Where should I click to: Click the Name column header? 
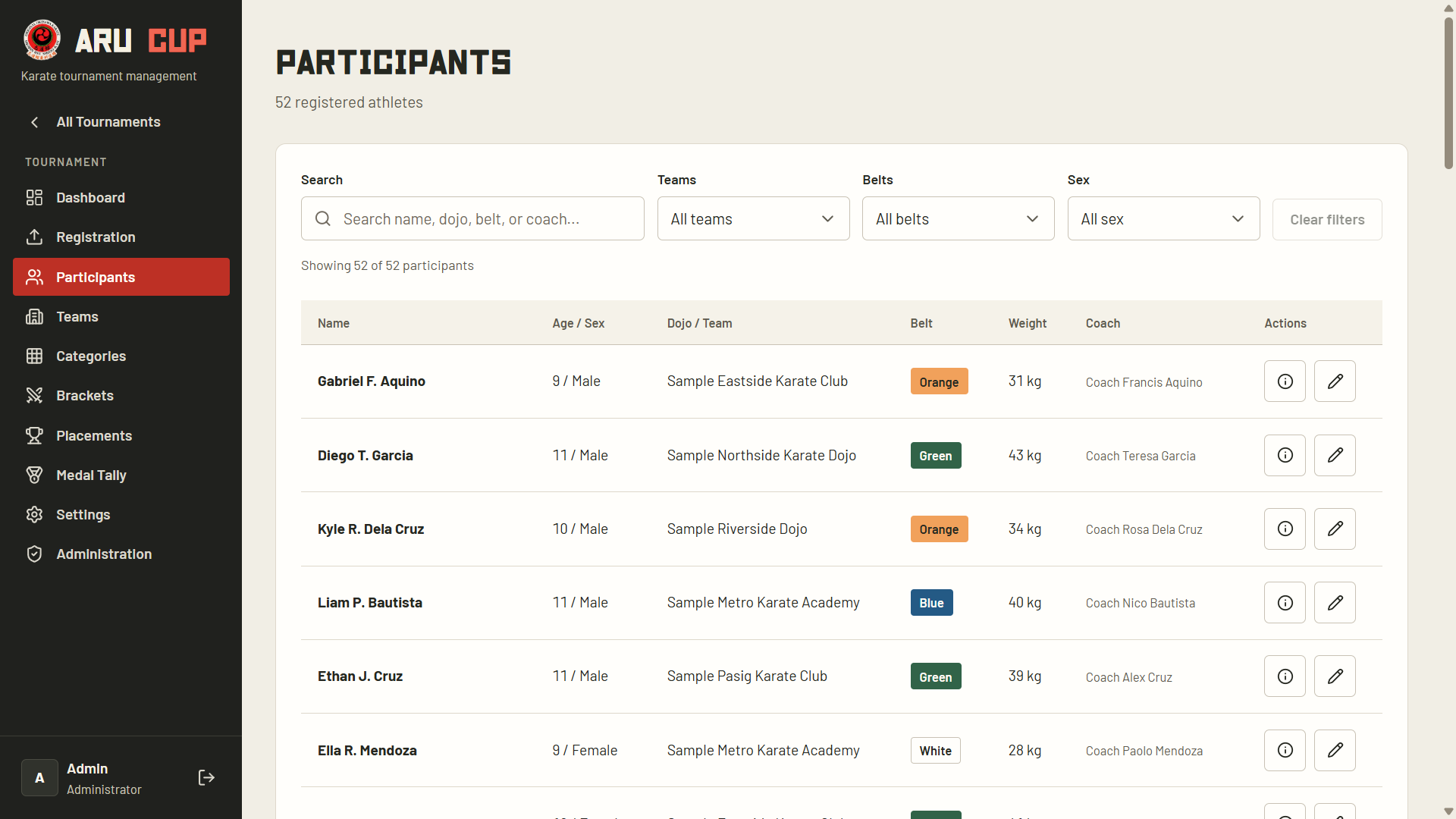tap(334, 323)
